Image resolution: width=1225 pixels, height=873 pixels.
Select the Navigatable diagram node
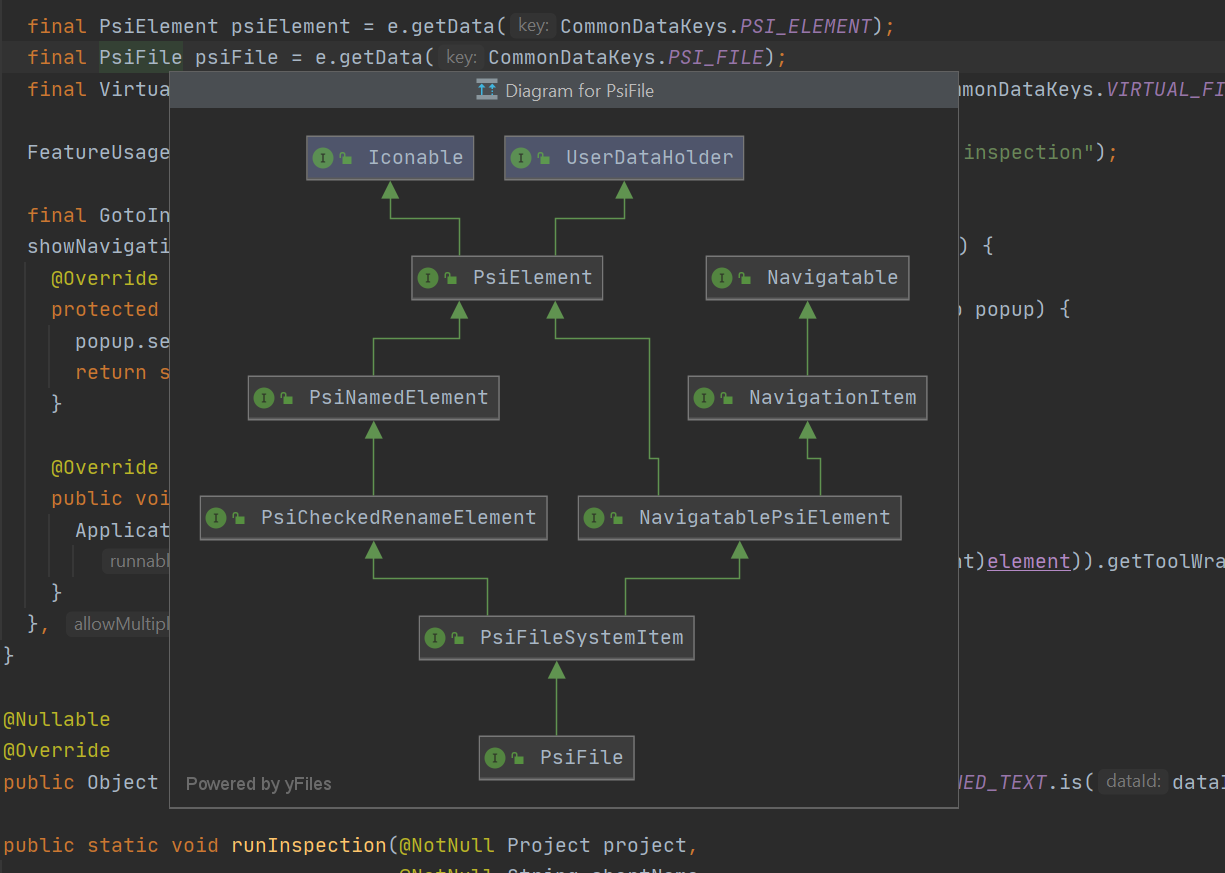point(808,278)
